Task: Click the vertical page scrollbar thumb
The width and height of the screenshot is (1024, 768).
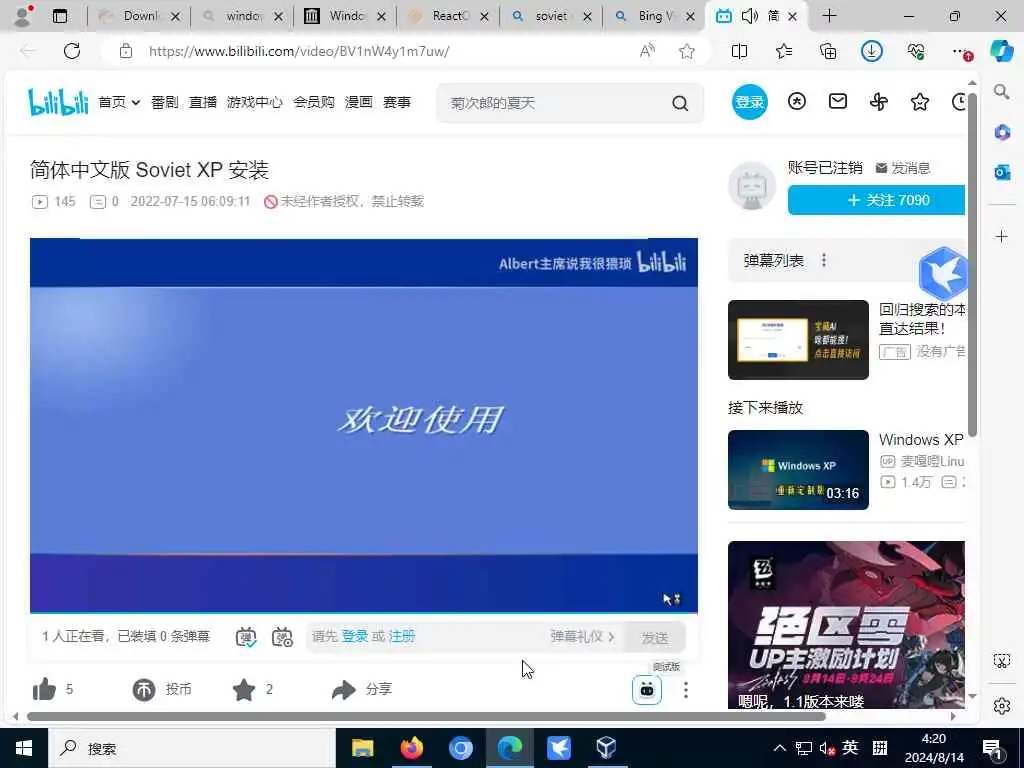Action: click(x=972, y=265)
